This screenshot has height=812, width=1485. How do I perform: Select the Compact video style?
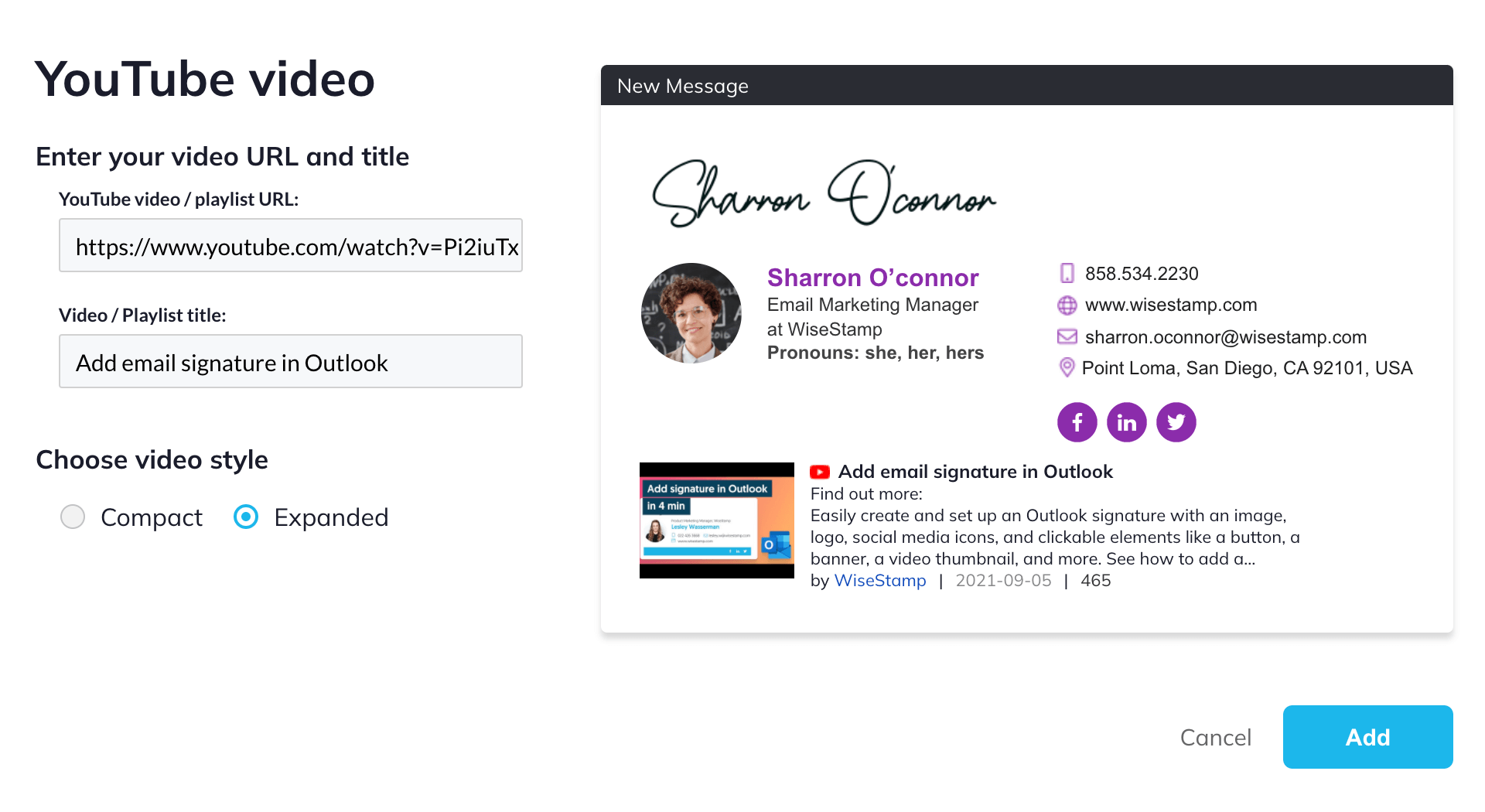click(x=73, y=517)
